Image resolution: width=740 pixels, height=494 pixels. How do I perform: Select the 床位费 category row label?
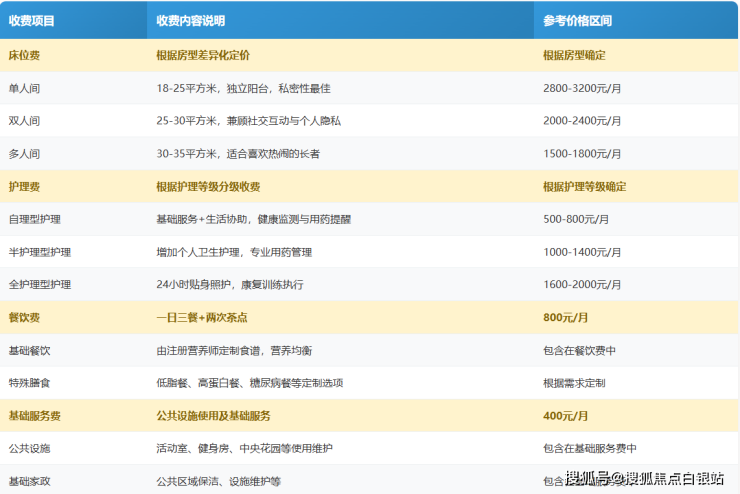click(x=24, y=56)
